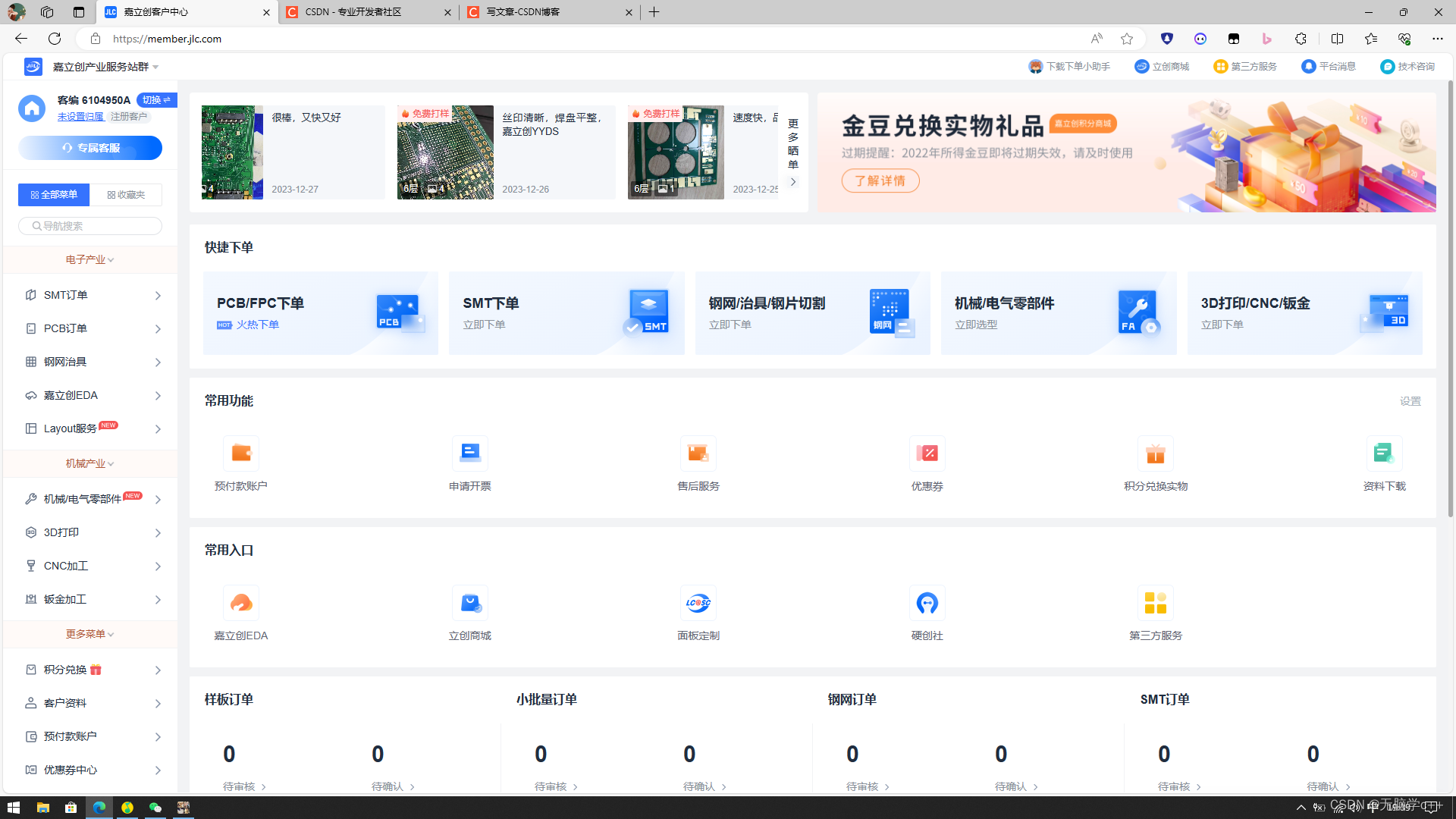Collapse the 电子产业 section
Screen dimensions: 1456x819
coord(89,259)
